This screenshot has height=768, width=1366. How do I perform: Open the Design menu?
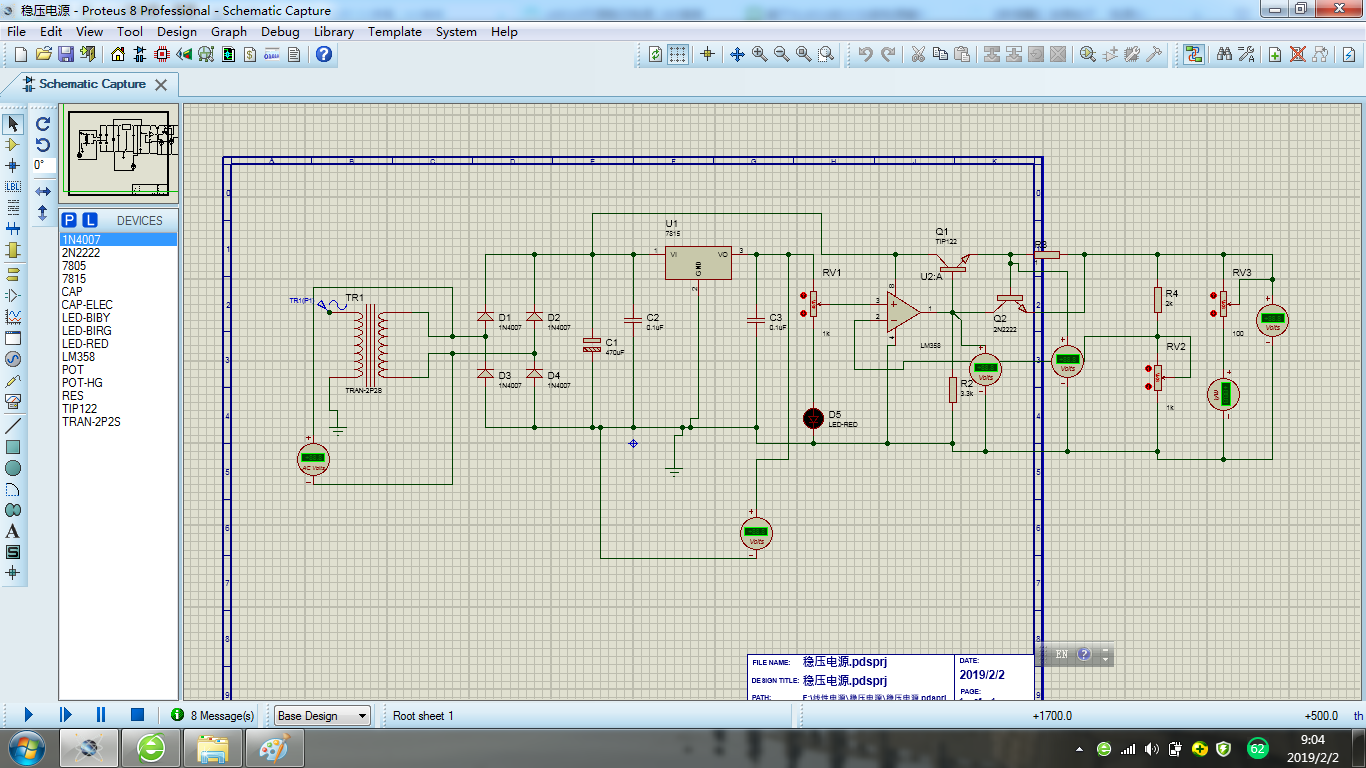tap(177, 31)
